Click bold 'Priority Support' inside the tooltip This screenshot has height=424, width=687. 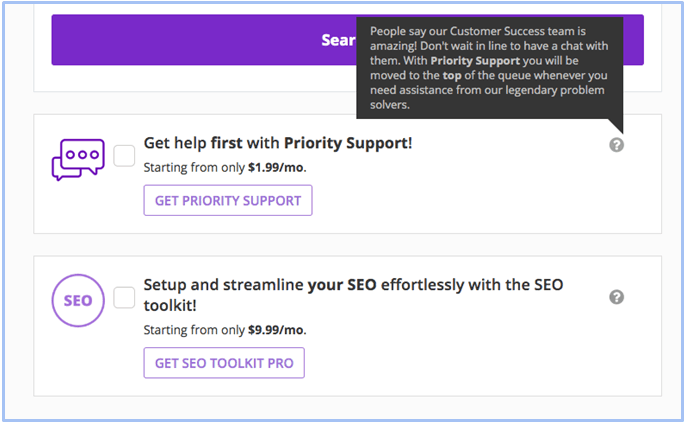(x=475, y=60)
